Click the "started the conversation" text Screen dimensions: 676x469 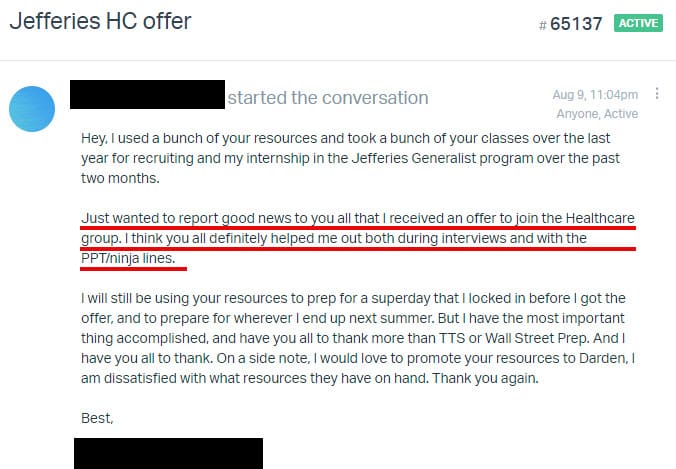(328, 98)
